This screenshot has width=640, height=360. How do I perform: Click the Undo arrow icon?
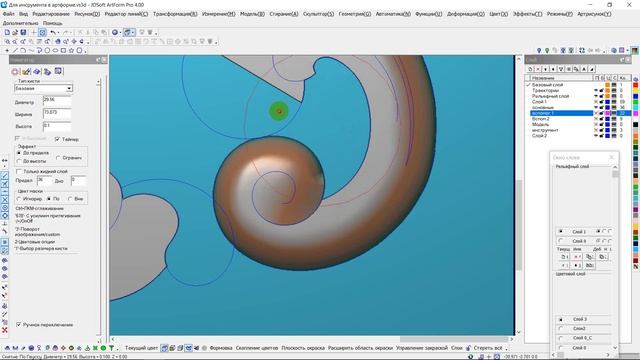pyautogui.click(x=53, y=32)
